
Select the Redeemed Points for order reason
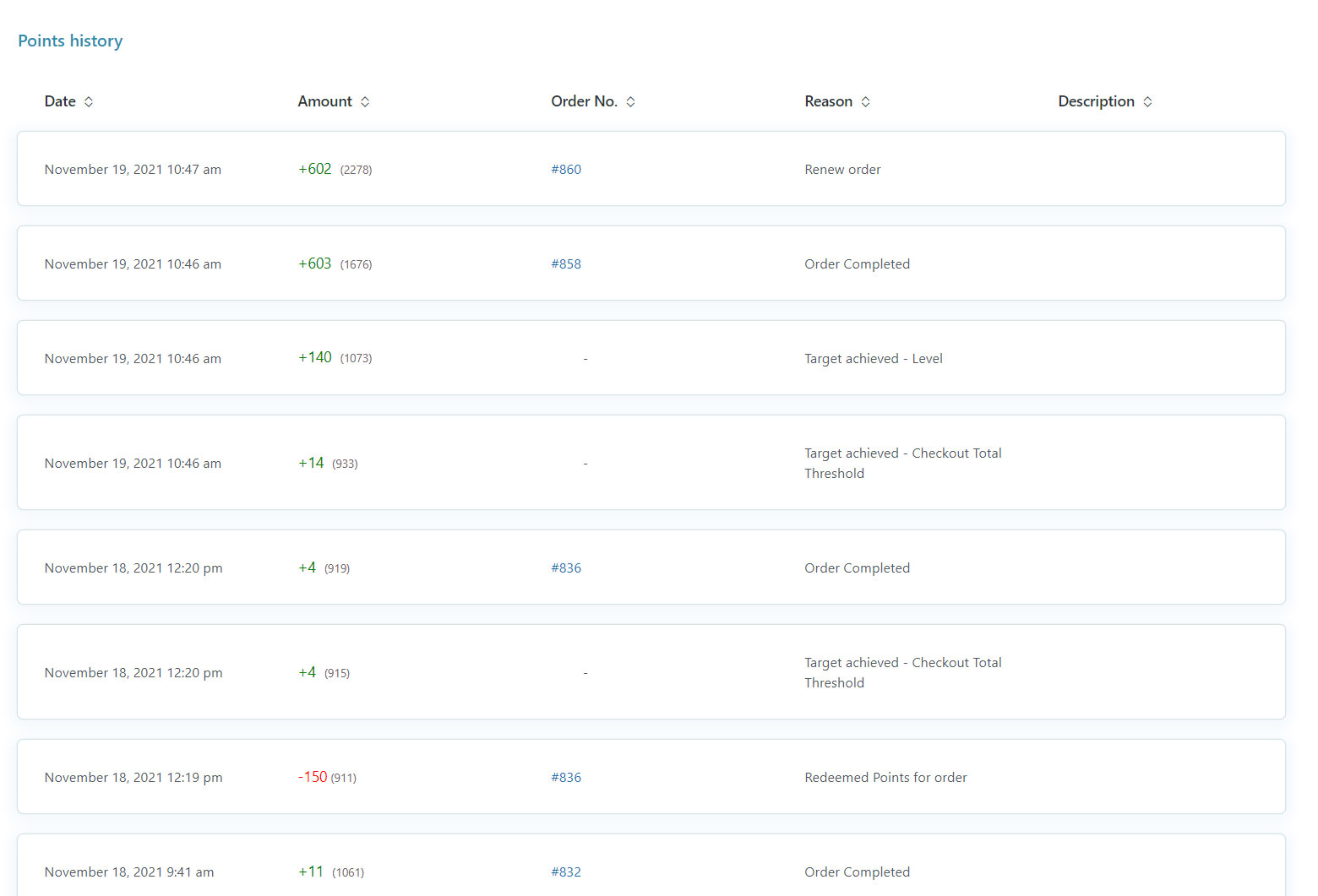click(x=885, y=777)
